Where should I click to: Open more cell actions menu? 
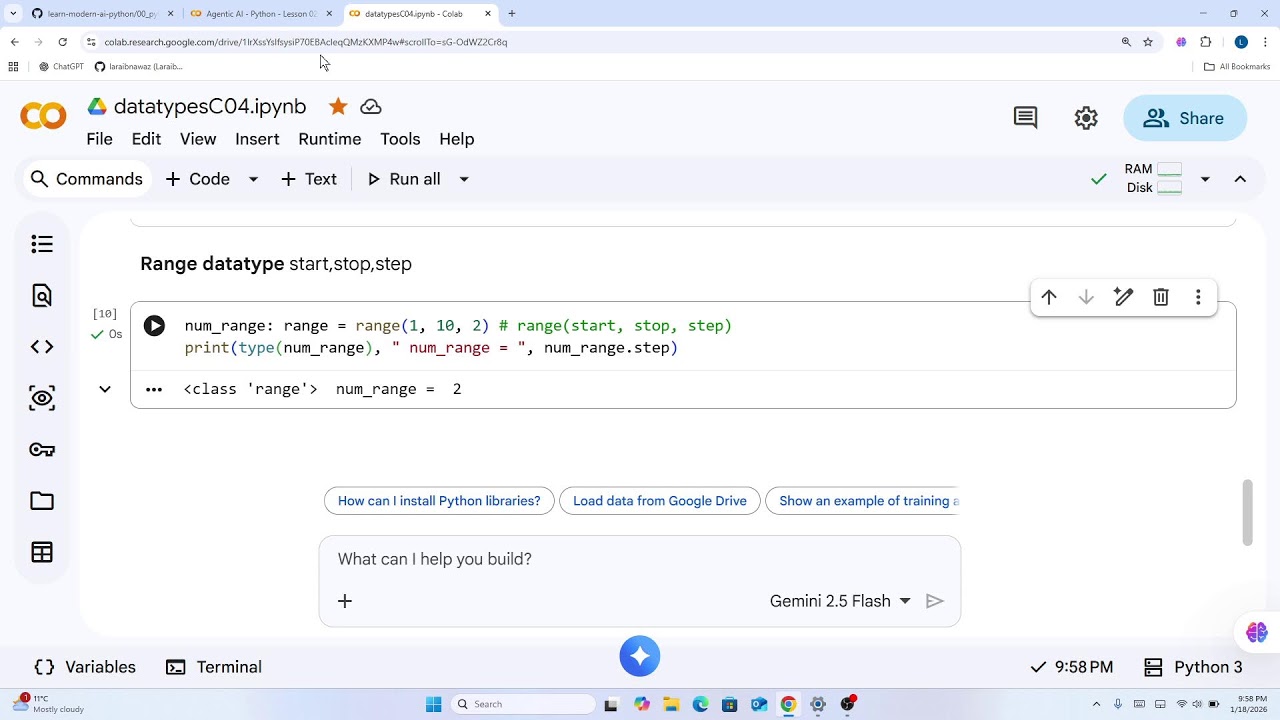click(x=1198, y=297)
